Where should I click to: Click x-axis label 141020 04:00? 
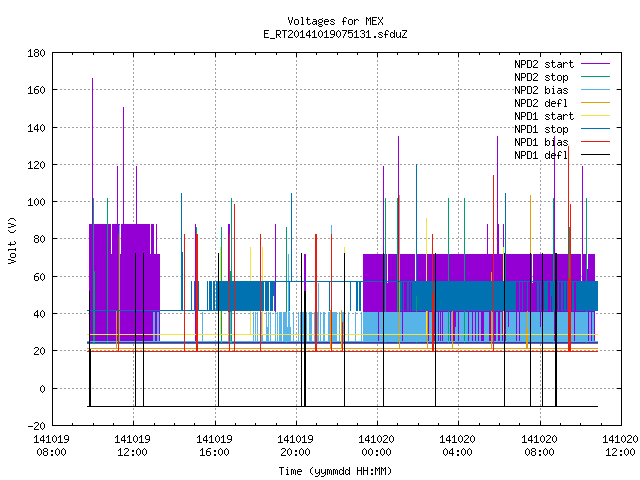coord(458,446)
